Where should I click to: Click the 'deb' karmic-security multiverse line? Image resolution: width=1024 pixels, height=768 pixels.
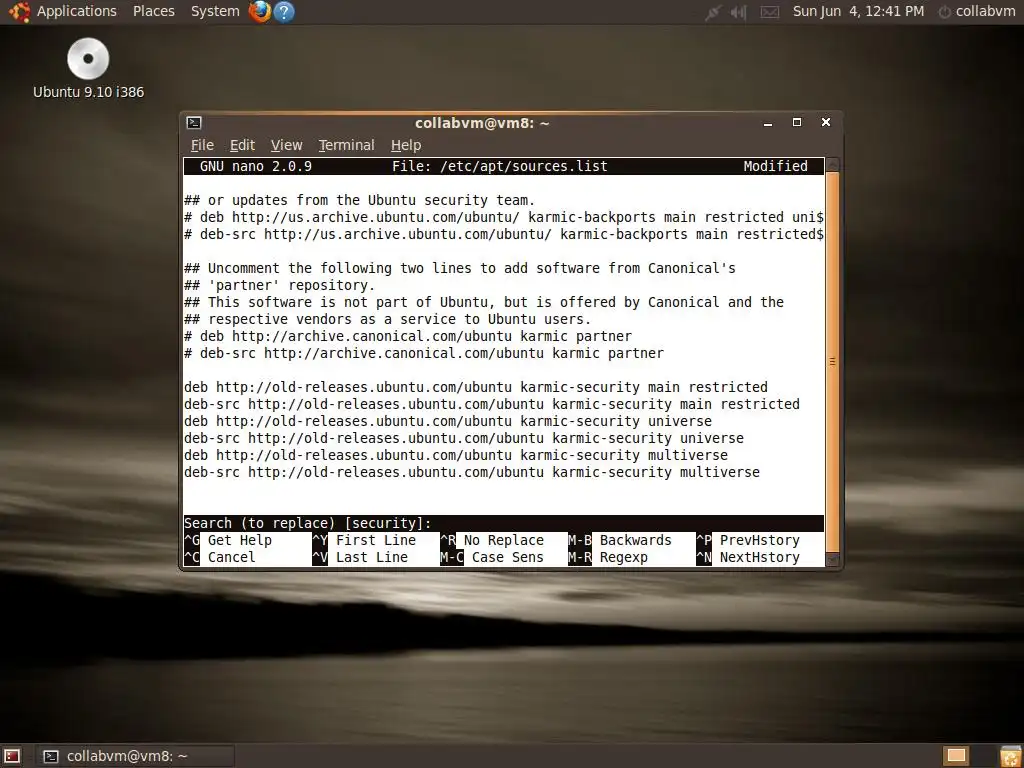(x=455, y=455)
